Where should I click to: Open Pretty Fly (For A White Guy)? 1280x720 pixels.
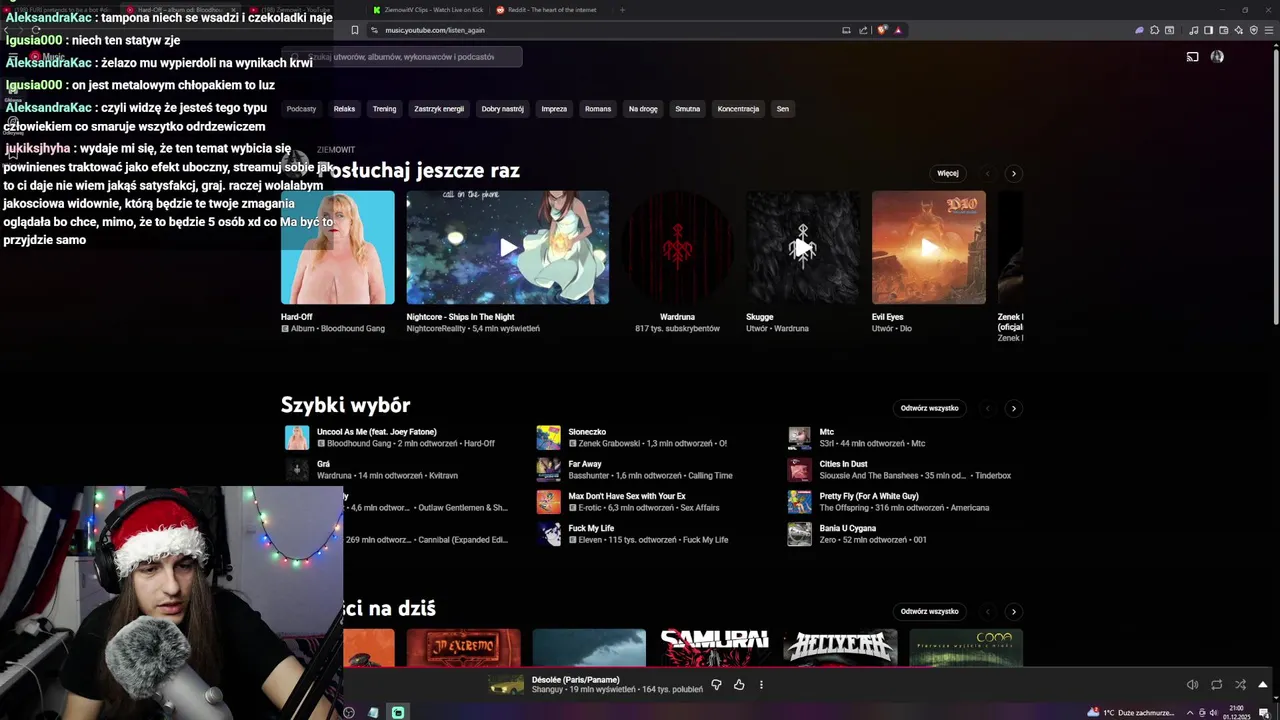[x=905, y=501]
